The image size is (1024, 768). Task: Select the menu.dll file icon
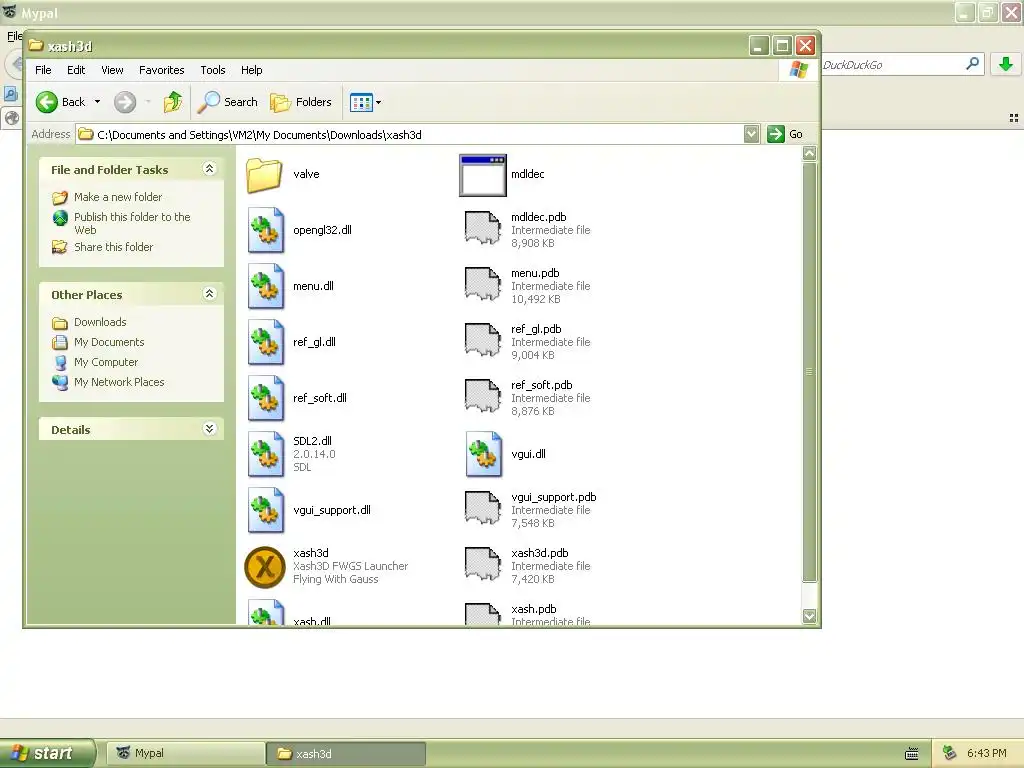coord(266,286)
